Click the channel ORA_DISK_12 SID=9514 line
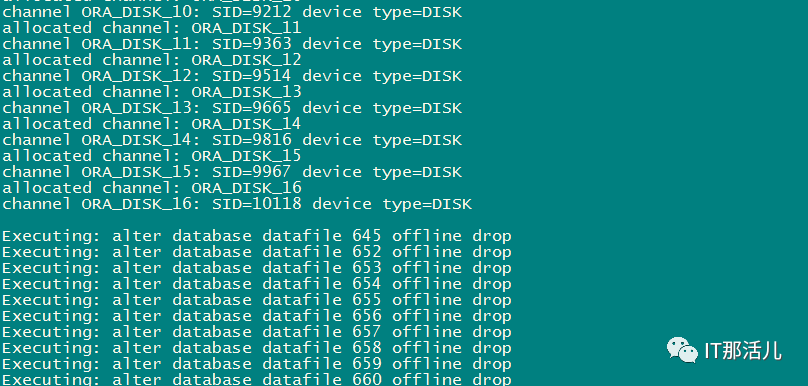Viewport: 808px width, 386px height. click(x=232, y=76)
